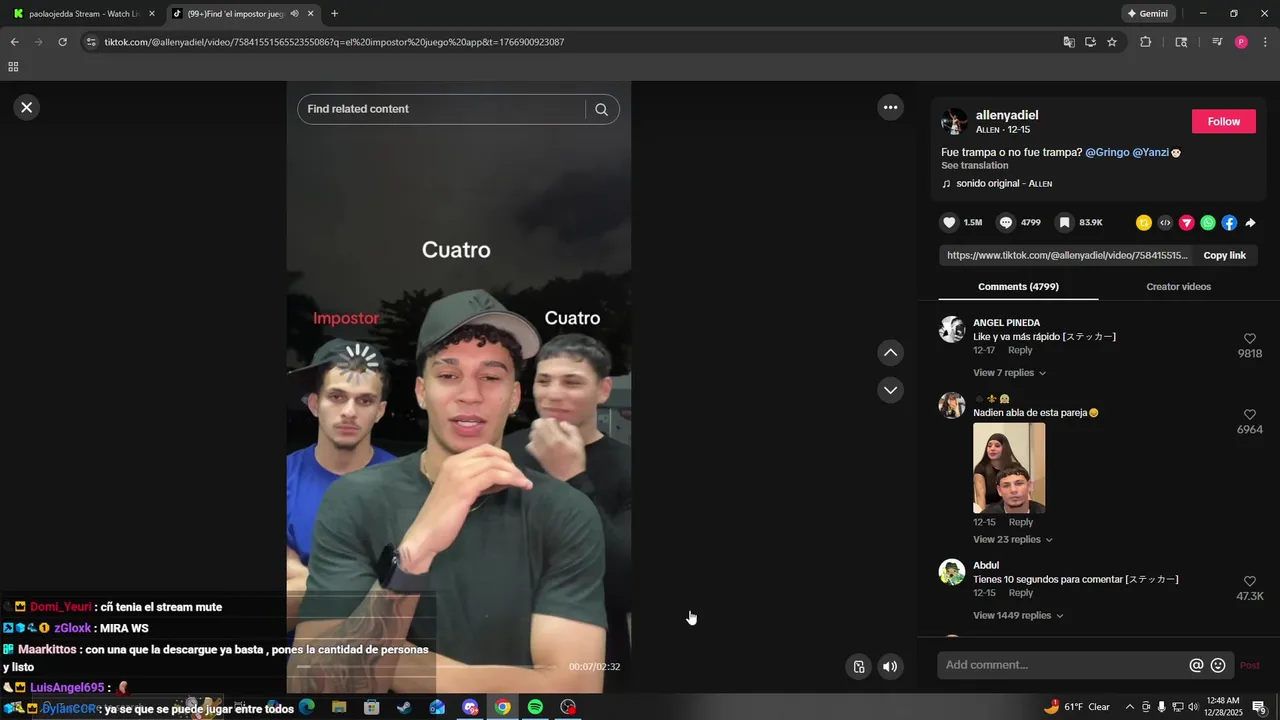1280x720 pixels.
Task: Open Steam from taskbar
Action: click(404, 707)
